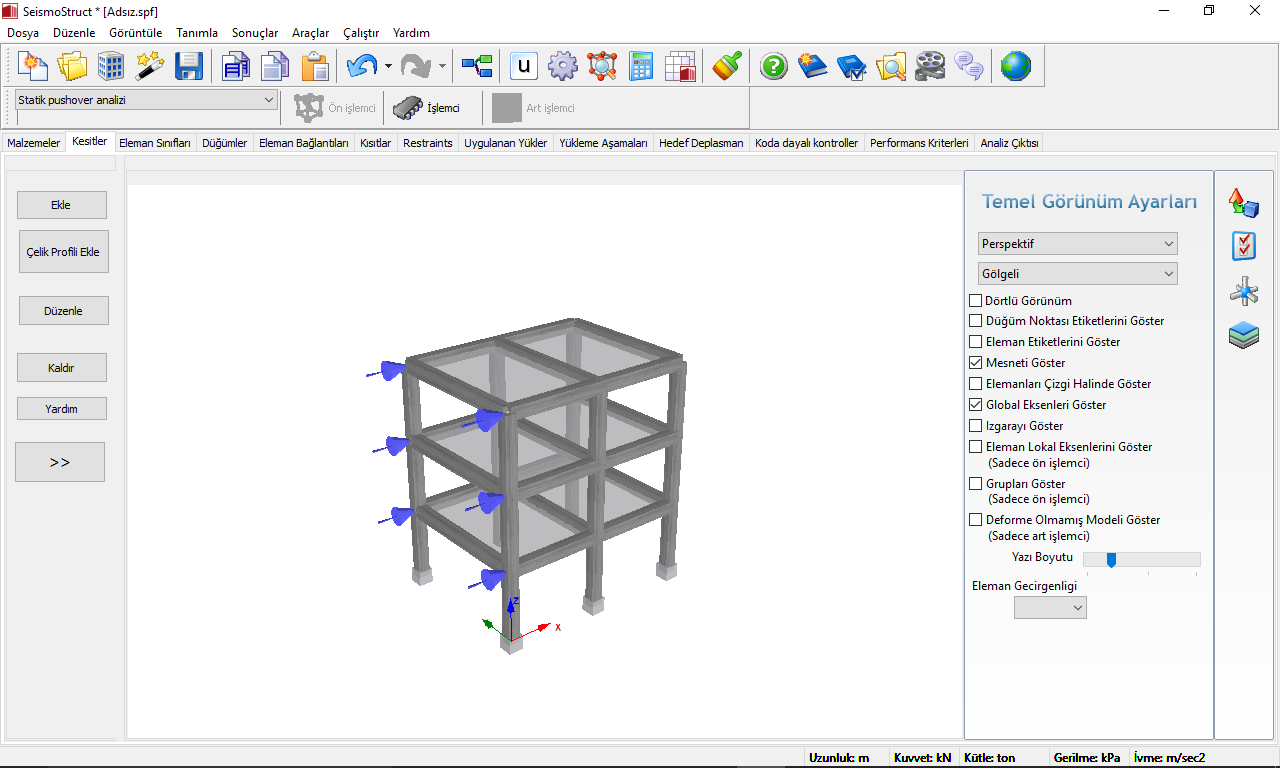Open the units selector 'u' icon

pos(524,67)
